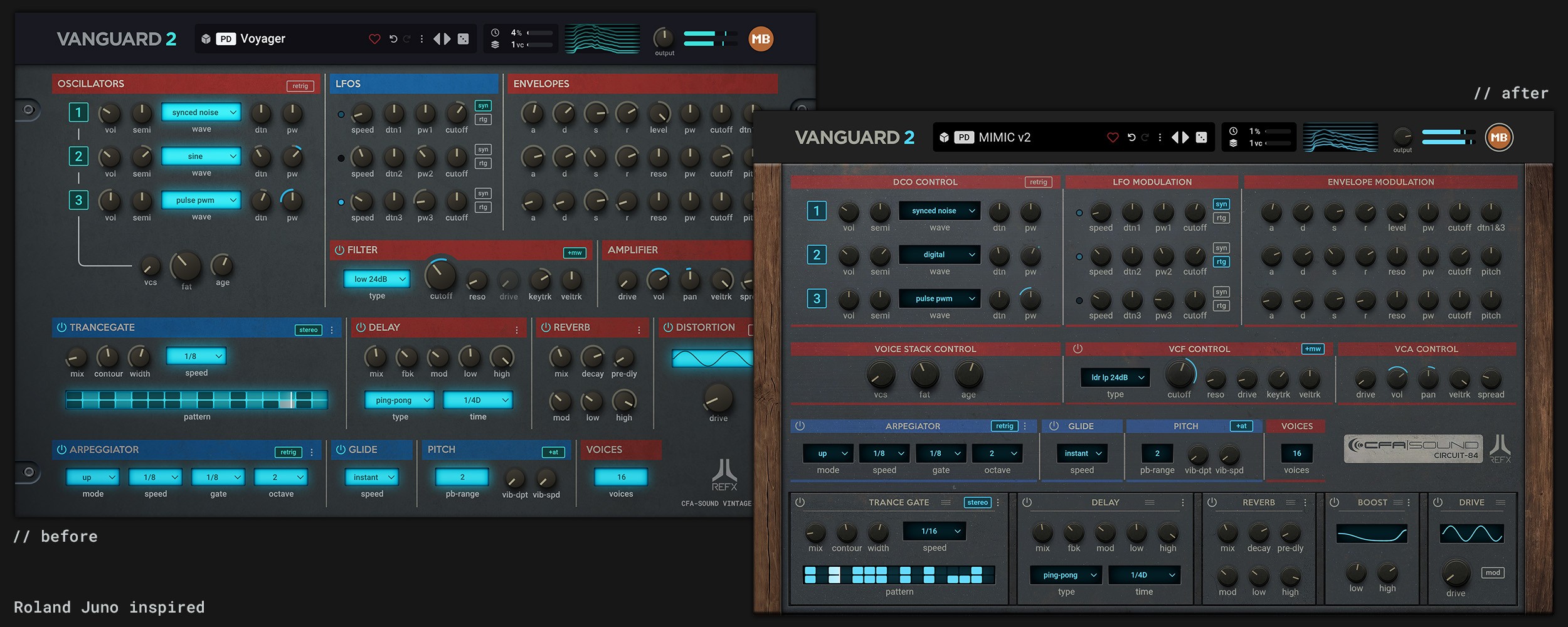The image size is (1568, 627).
Task: Click undo arrow in the Voyager window header
Action: pyautogui.click(x=393, y=39)
